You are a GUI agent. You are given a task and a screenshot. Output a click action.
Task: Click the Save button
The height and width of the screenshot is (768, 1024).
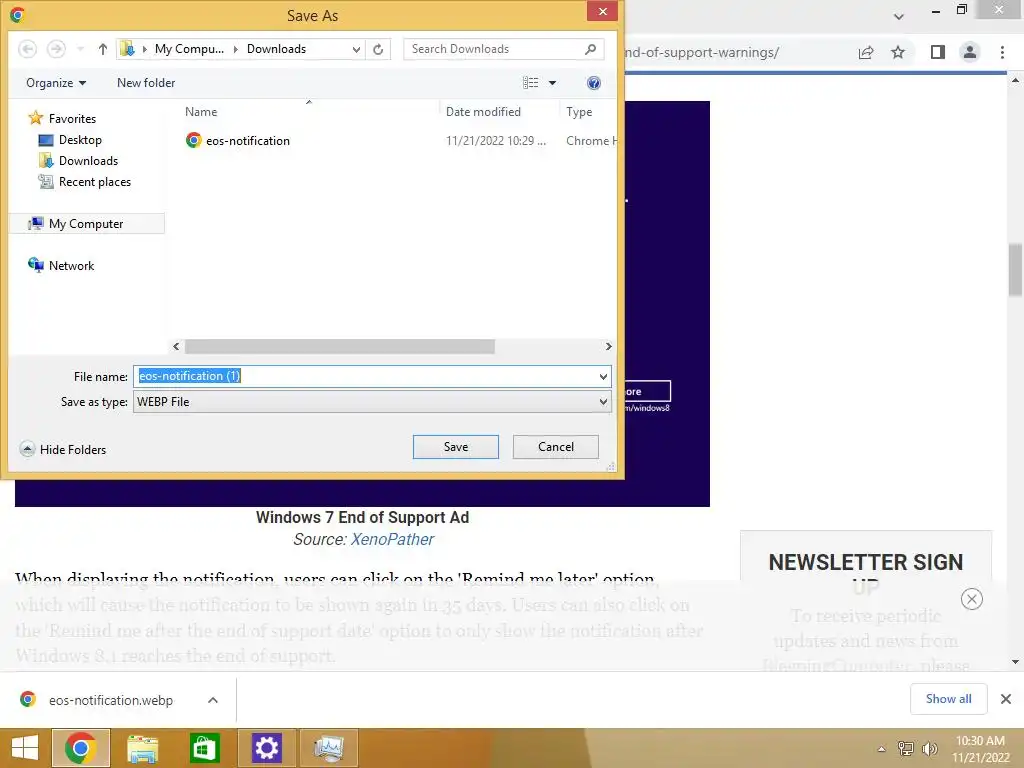point(456,447)
